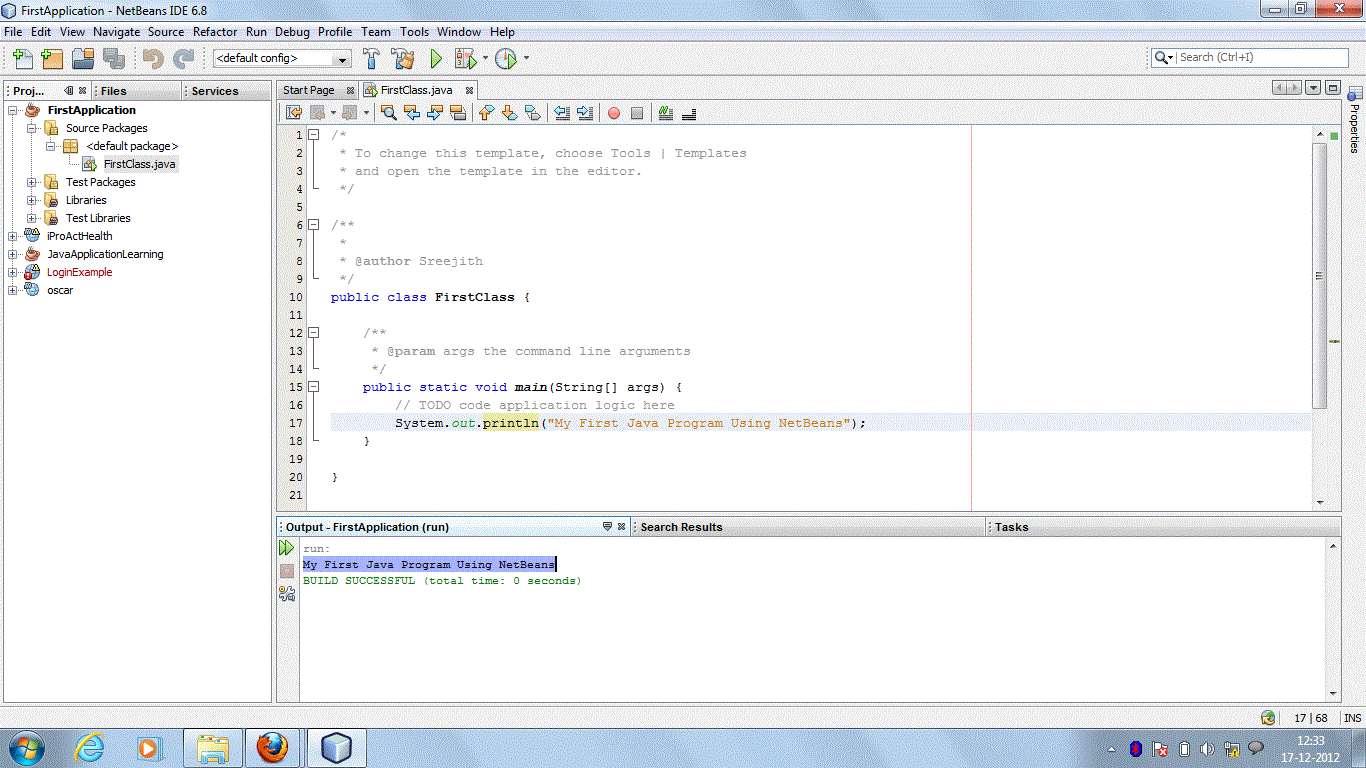Click the Undo arrow in the main toolbar
1366x768 pixels.
pyautogui.click(x=153, y=58)
